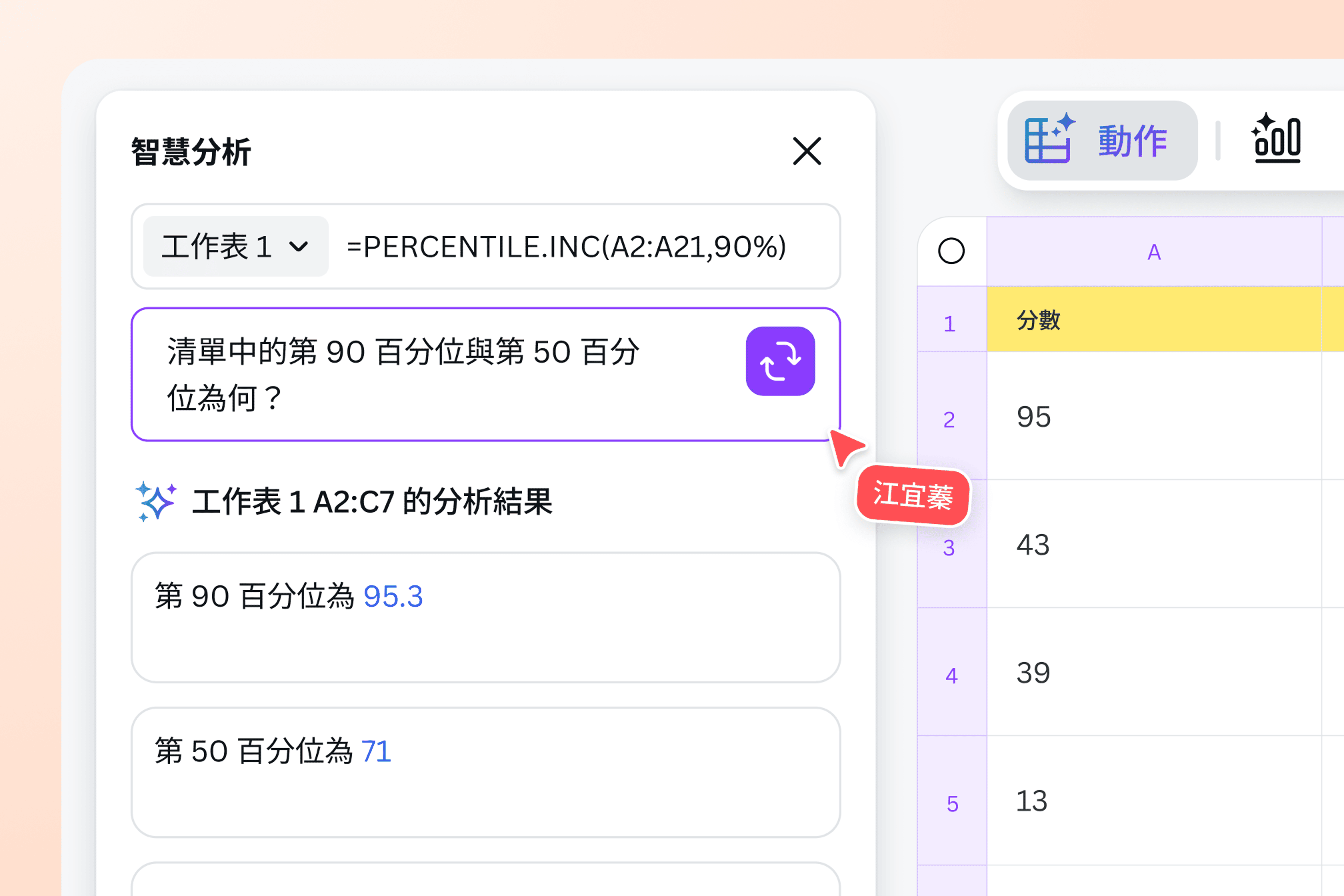
Task: Click the select-all circle in sheet corner
Action: pyautogui.click(x=951, y=251)
